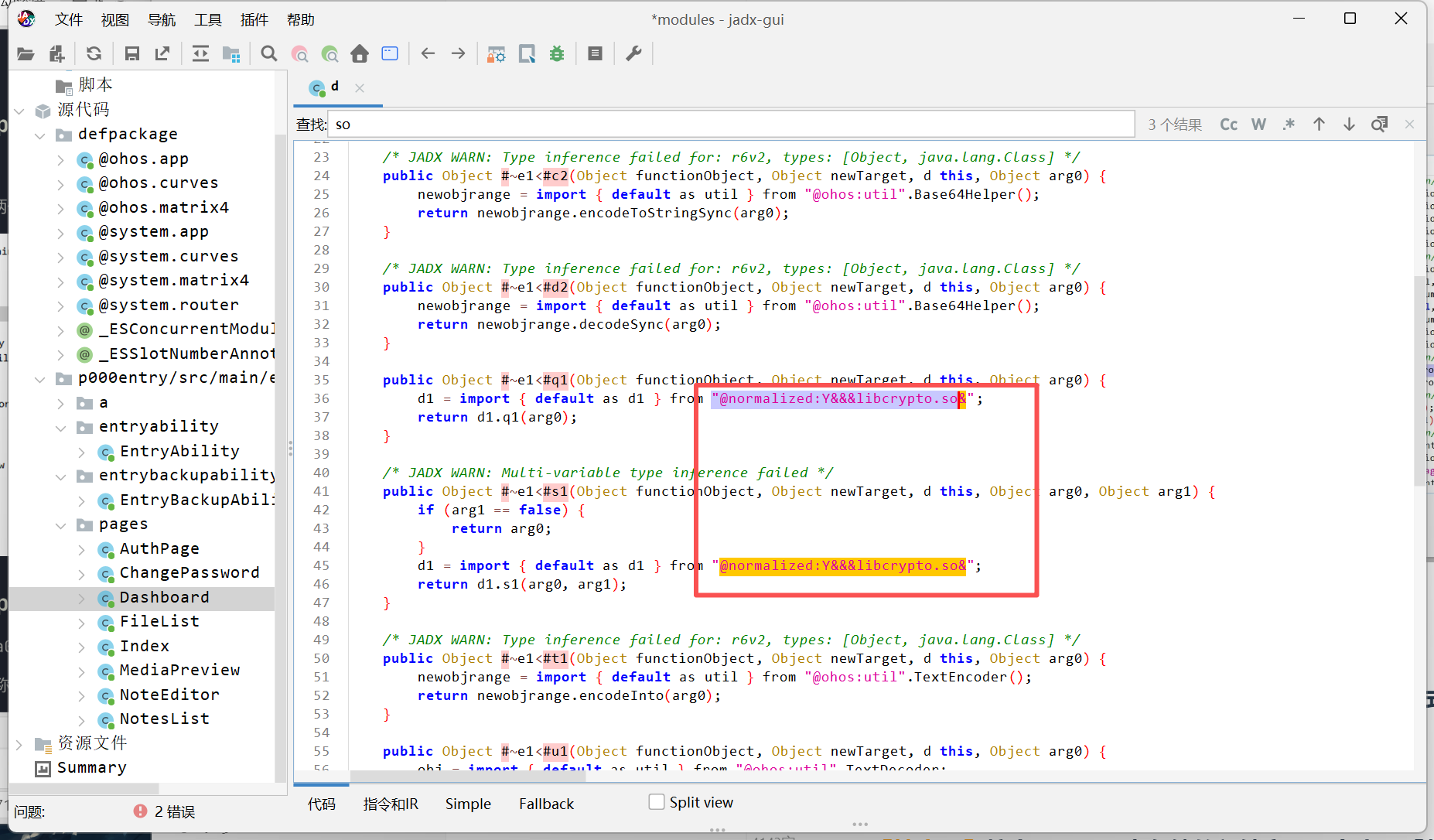Expand the AuthPage class node
This screenshot has height=840, width=1434.
pos(82,549)
